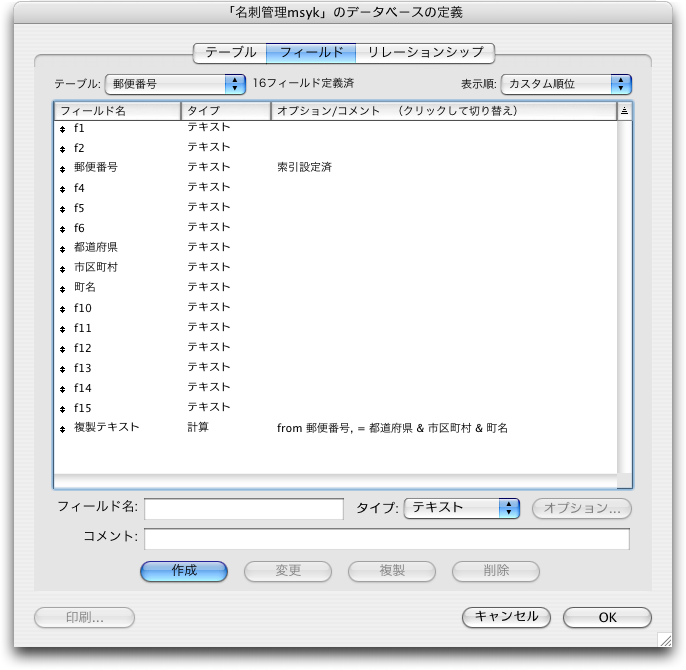
Task: Click the reorder handle beside 町名 field
Action: coord(63,289)
